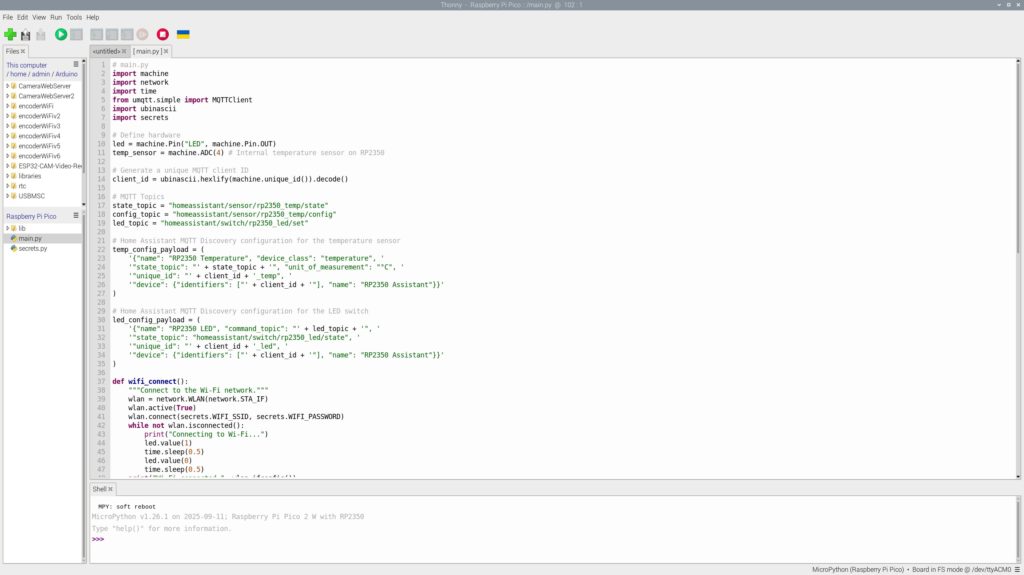Expand the libraries folder arrow
This screenshot has width=1024, height=575.
[7, 176]
